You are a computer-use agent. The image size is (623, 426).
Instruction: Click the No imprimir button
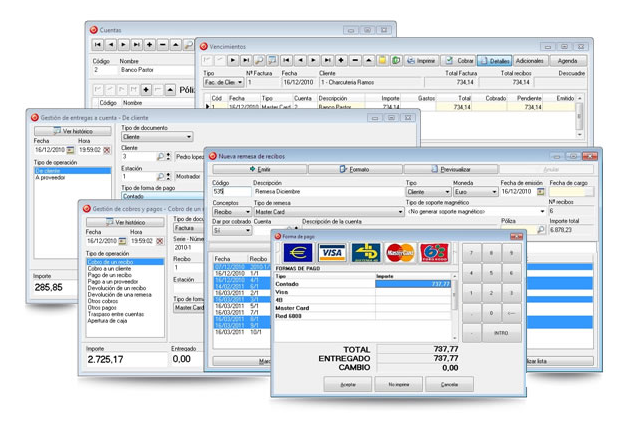399,384
